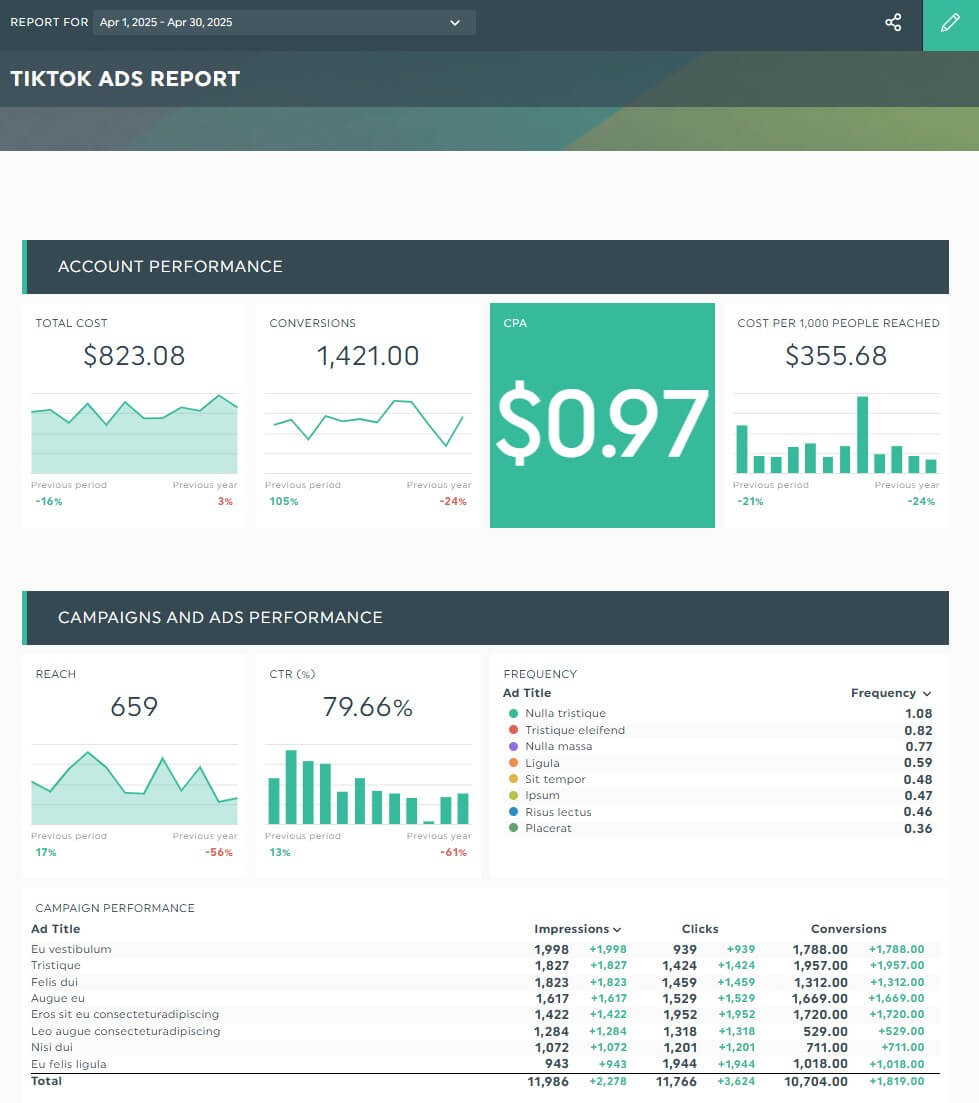Click total conversions value 10,704.00
979x1103 pixels.
click(x=816, y=1082)
